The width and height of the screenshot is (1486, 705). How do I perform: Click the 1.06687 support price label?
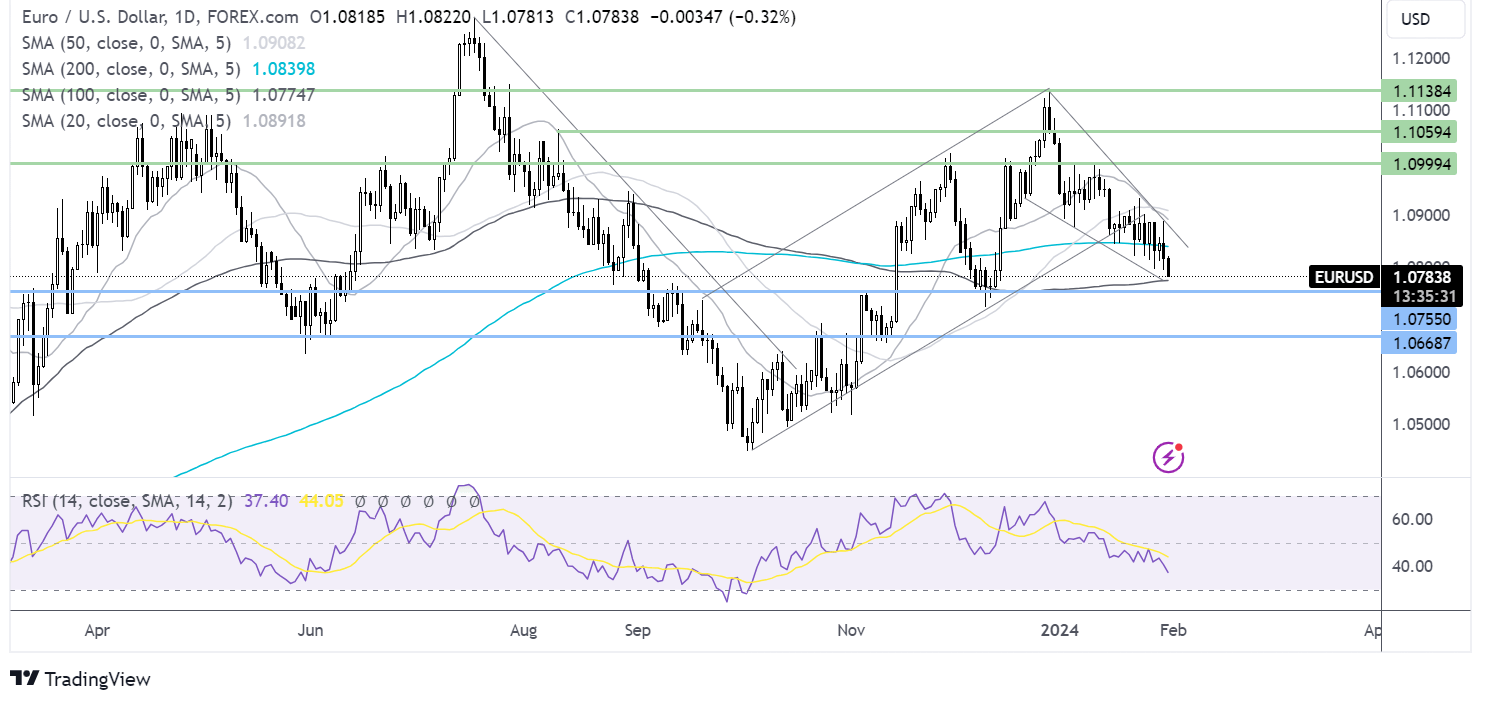1419,343
